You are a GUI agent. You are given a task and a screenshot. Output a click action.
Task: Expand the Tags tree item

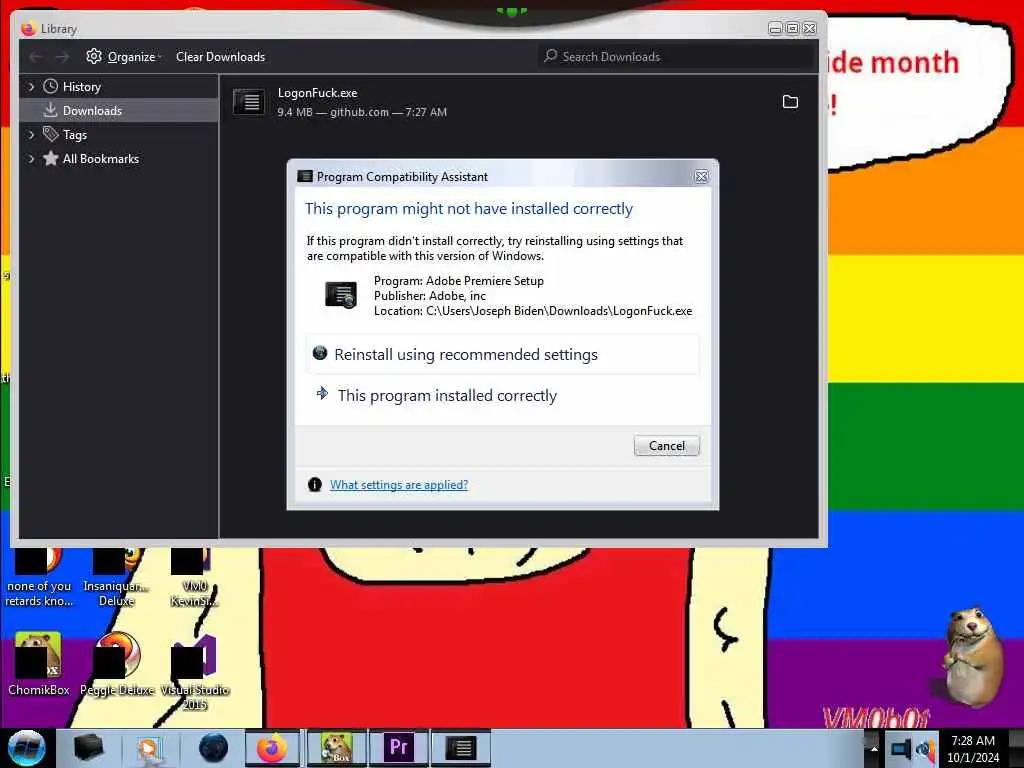(x=31, y=135)
